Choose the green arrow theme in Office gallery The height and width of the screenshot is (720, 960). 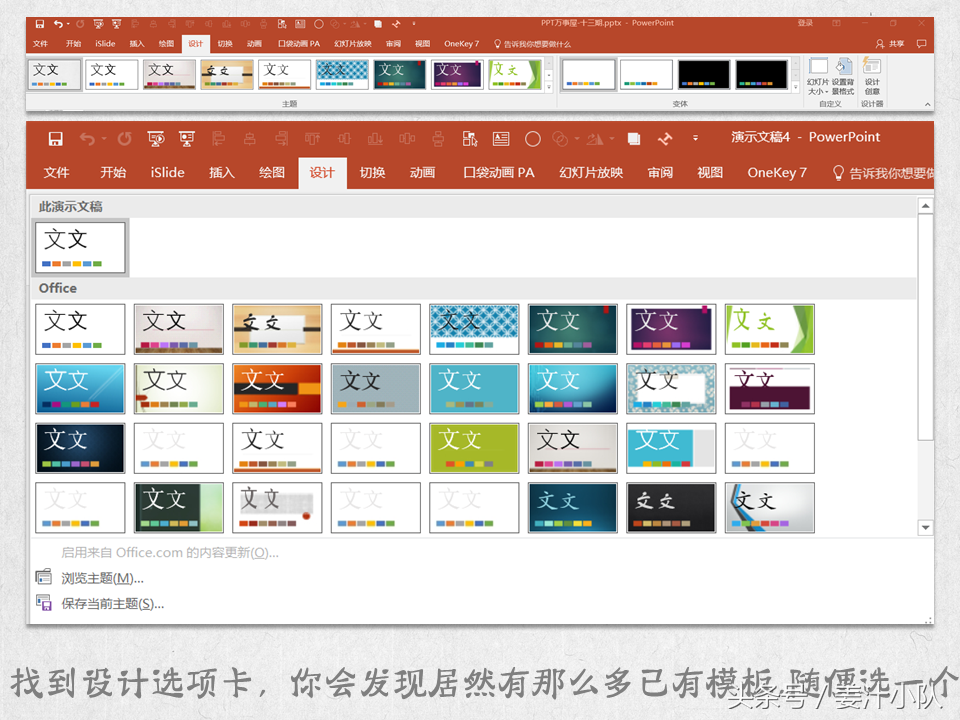[770, 329]
